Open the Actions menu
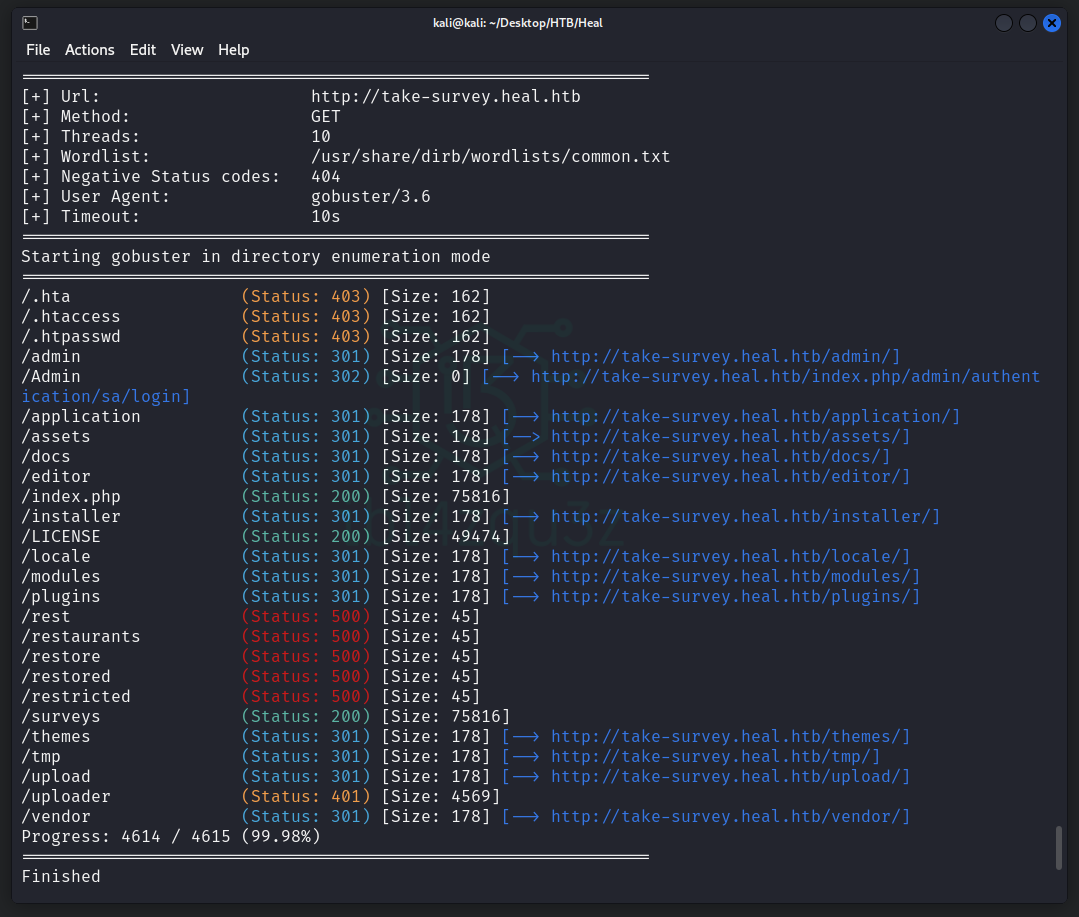Screen dimensions: 1079x917 coord(90,50)
